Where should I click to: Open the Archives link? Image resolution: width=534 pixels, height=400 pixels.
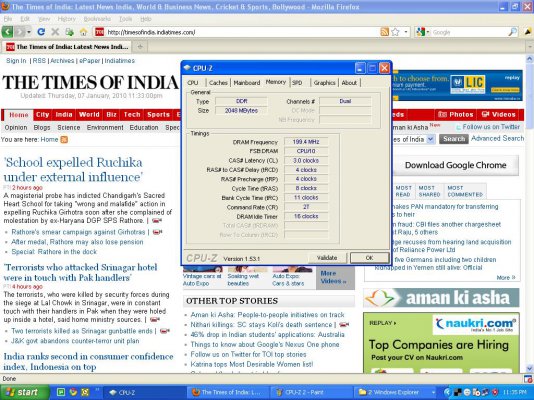pyautogui.click(x=62, y=61)
